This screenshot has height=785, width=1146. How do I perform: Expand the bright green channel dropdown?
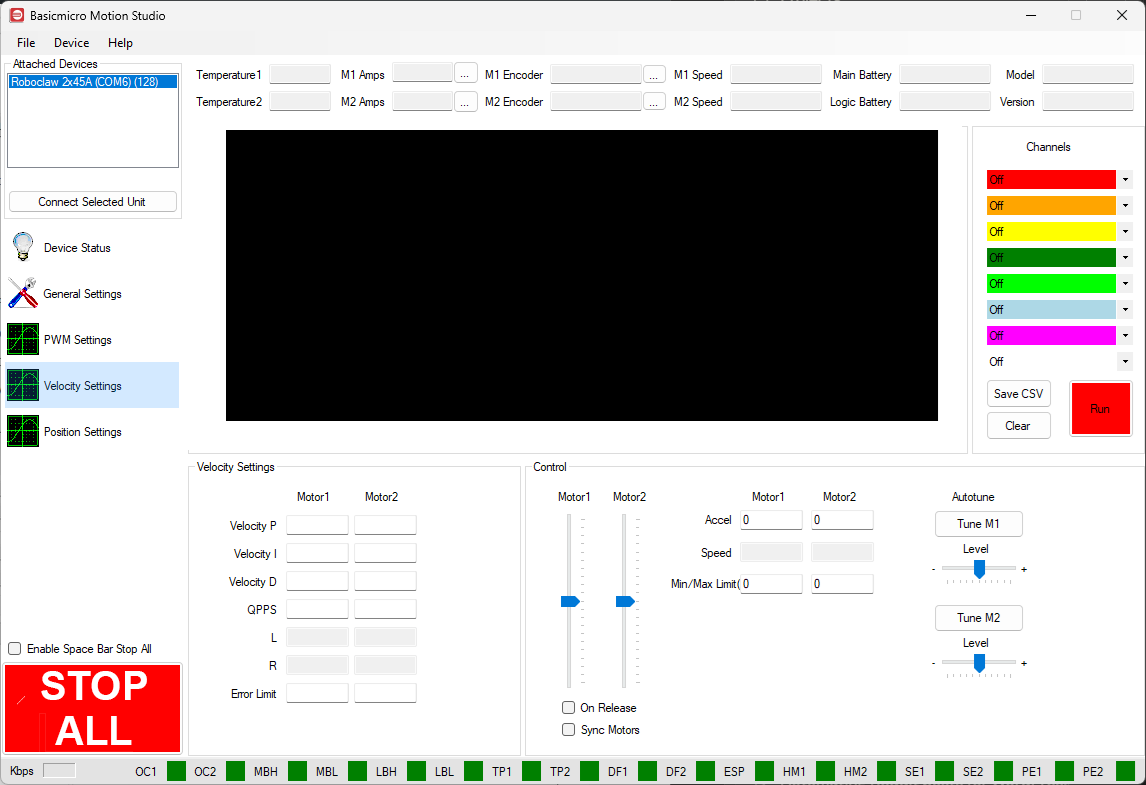(1125, 284)
